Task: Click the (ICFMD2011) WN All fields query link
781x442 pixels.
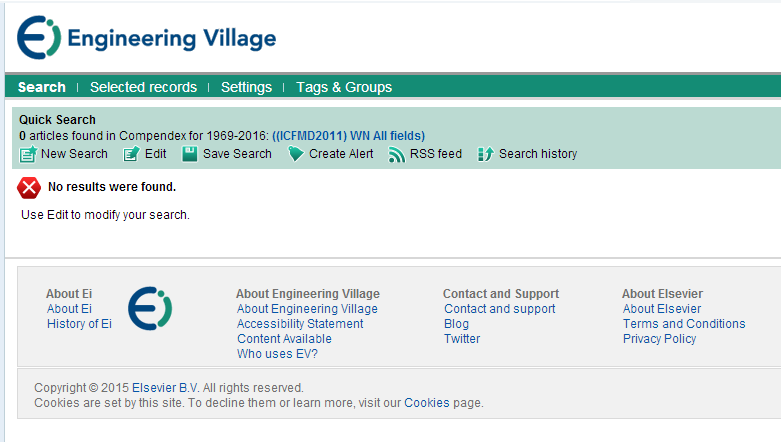Action: tap(348, 136)
